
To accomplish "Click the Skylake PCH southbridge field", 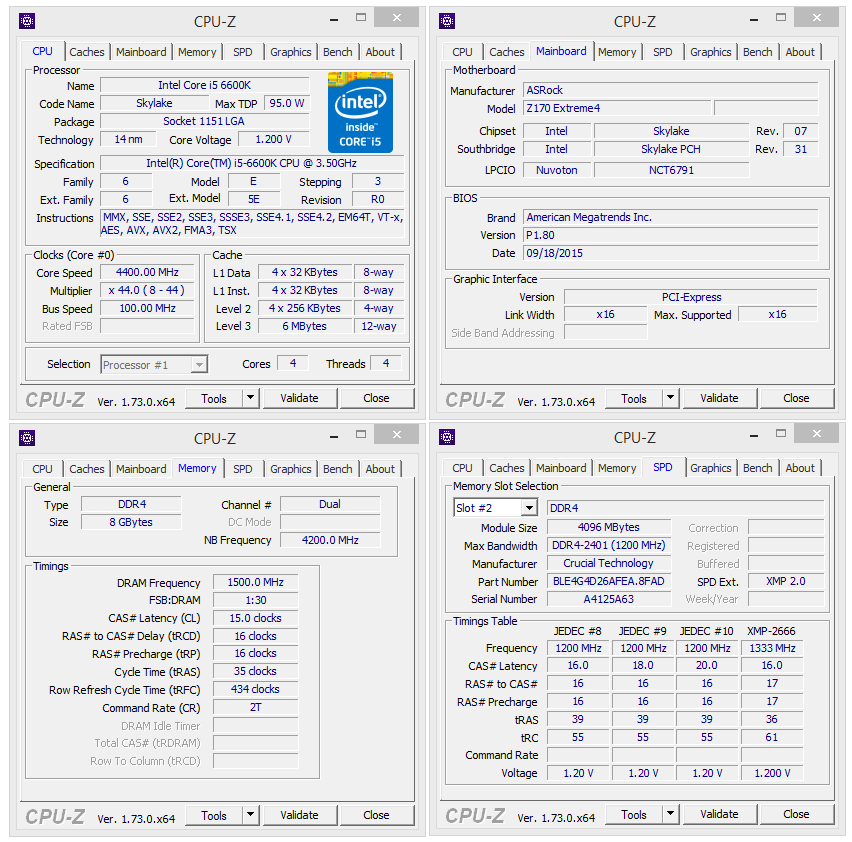I will click(x=671, y=149).
